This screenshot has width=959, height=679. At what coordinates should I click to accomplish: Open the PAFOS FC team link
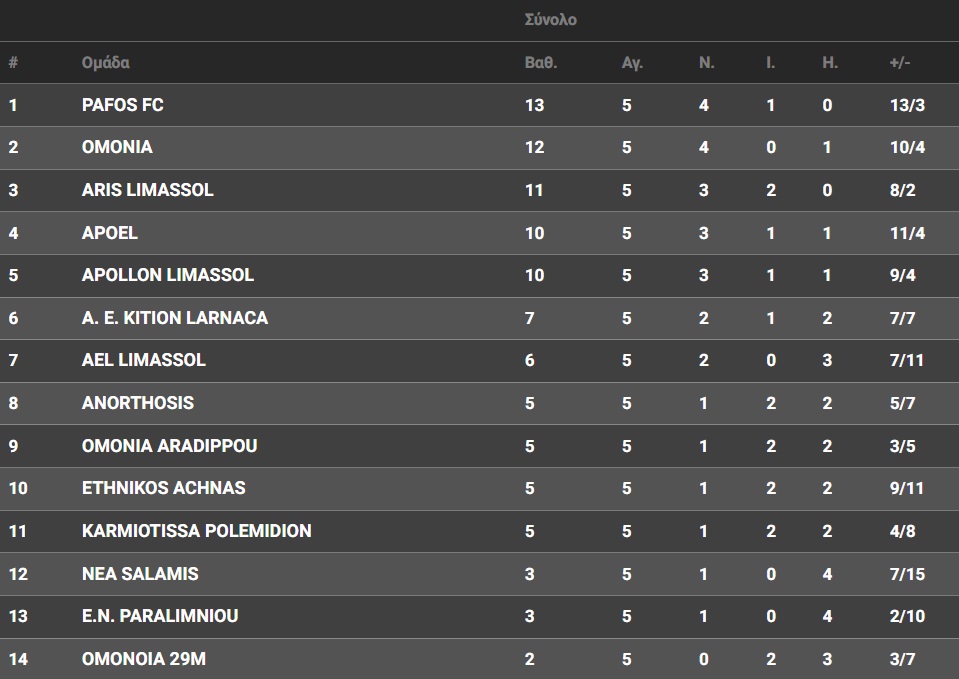pyautogui.click(x=122, y=105)
